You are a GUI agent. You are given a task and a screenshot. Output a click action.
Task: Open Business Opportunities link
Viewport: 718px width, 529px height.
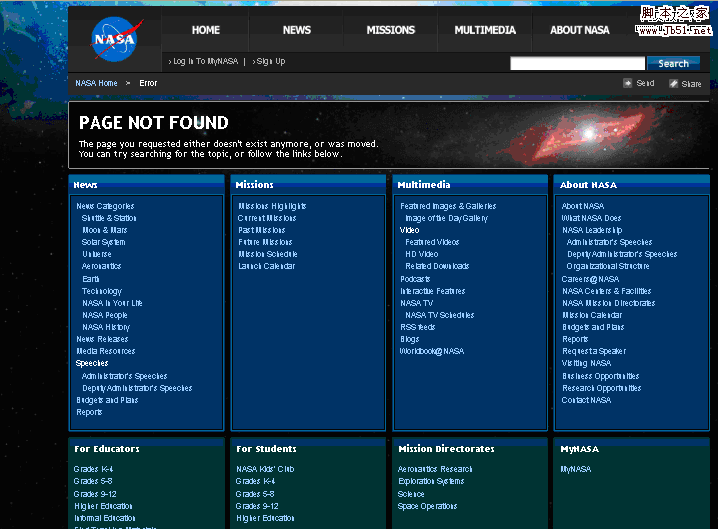click(x=601, y=376)
